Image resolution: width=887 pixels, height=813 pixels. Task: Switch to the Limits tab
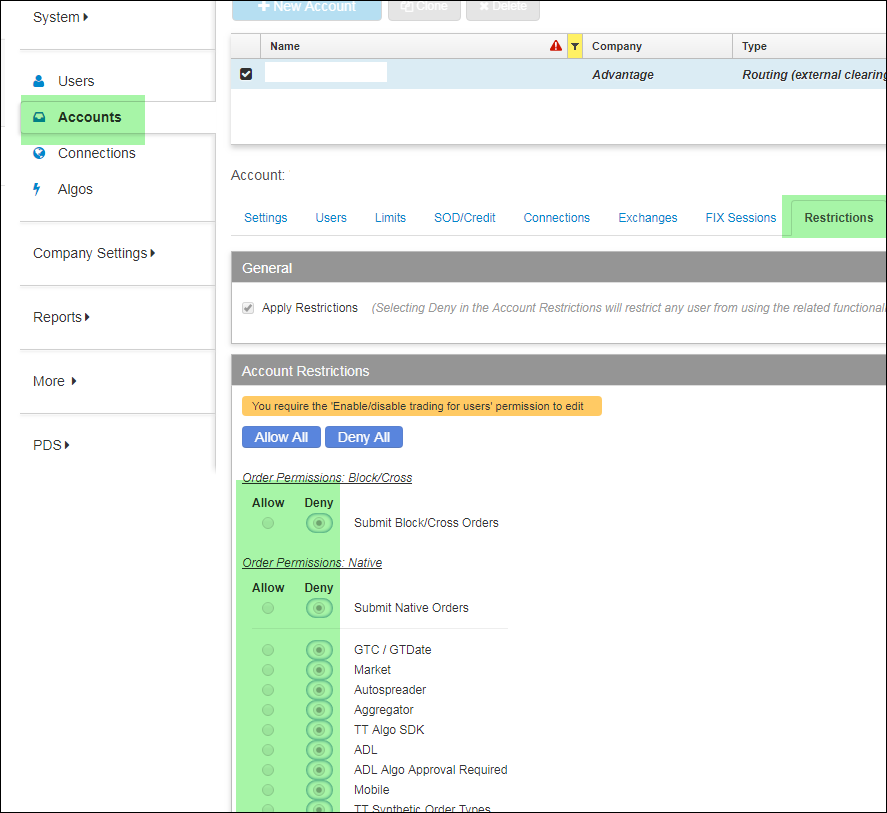pos(390,218)
